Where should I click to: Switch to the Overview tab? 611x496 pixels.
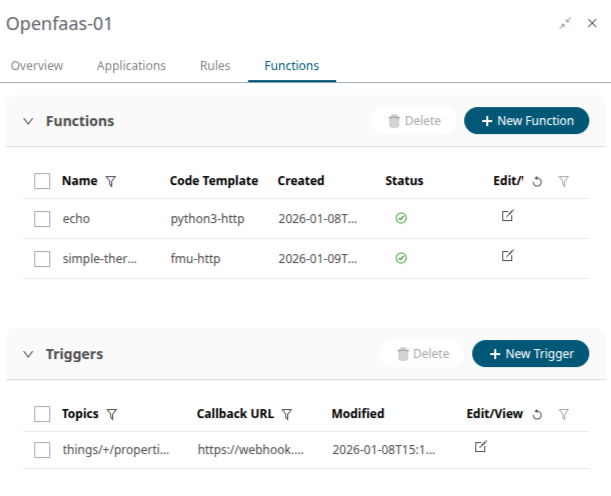coord(37,66)
